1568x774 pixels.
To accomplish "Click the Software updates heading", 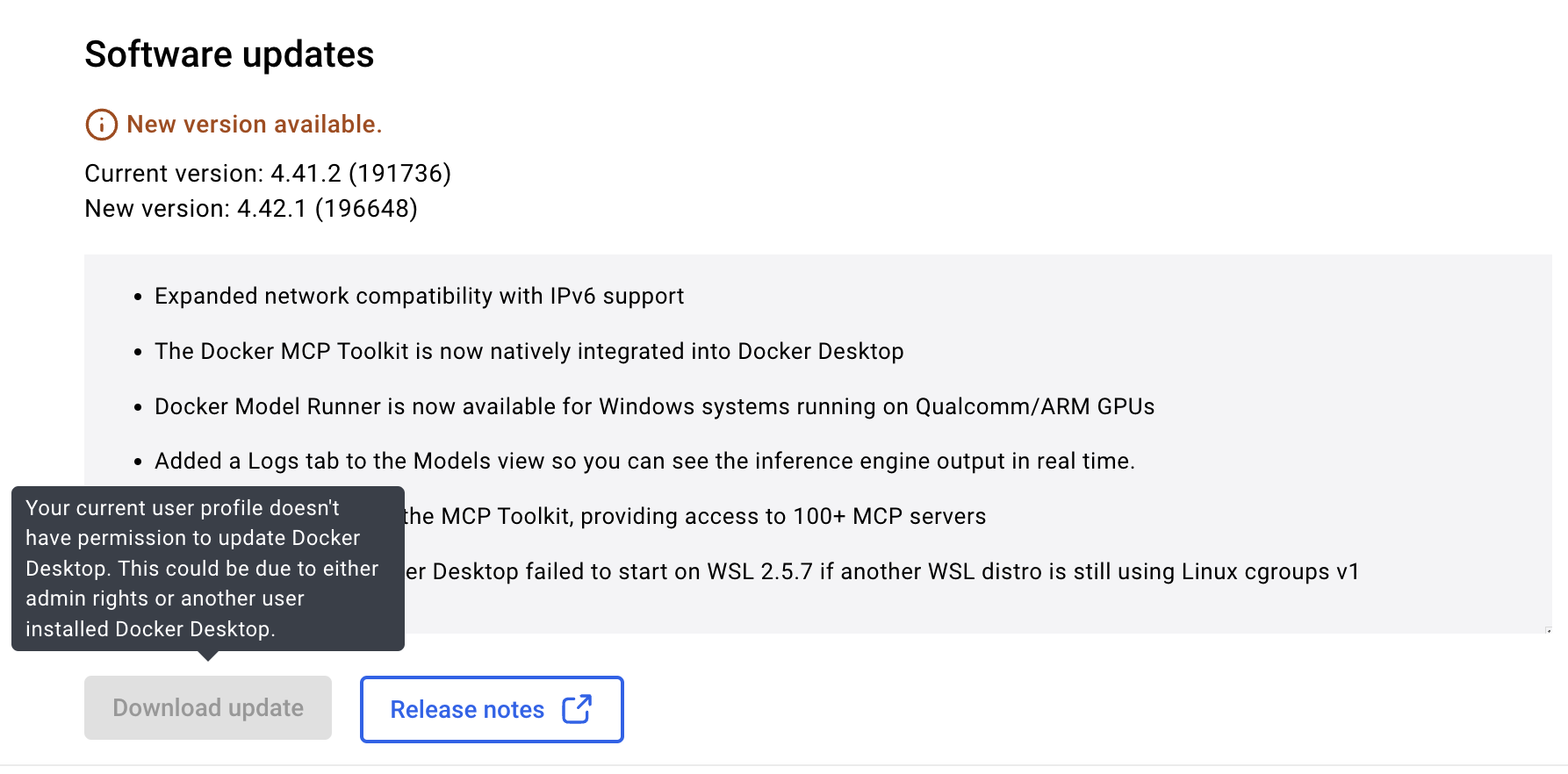I will tap(229, 54).
